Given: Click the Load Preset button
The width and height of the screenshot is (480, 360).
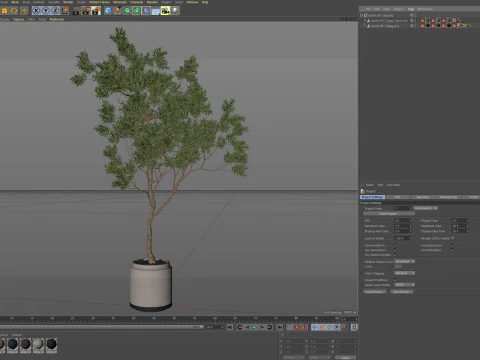Looking at the screenshot, I should tap(375, 292).
